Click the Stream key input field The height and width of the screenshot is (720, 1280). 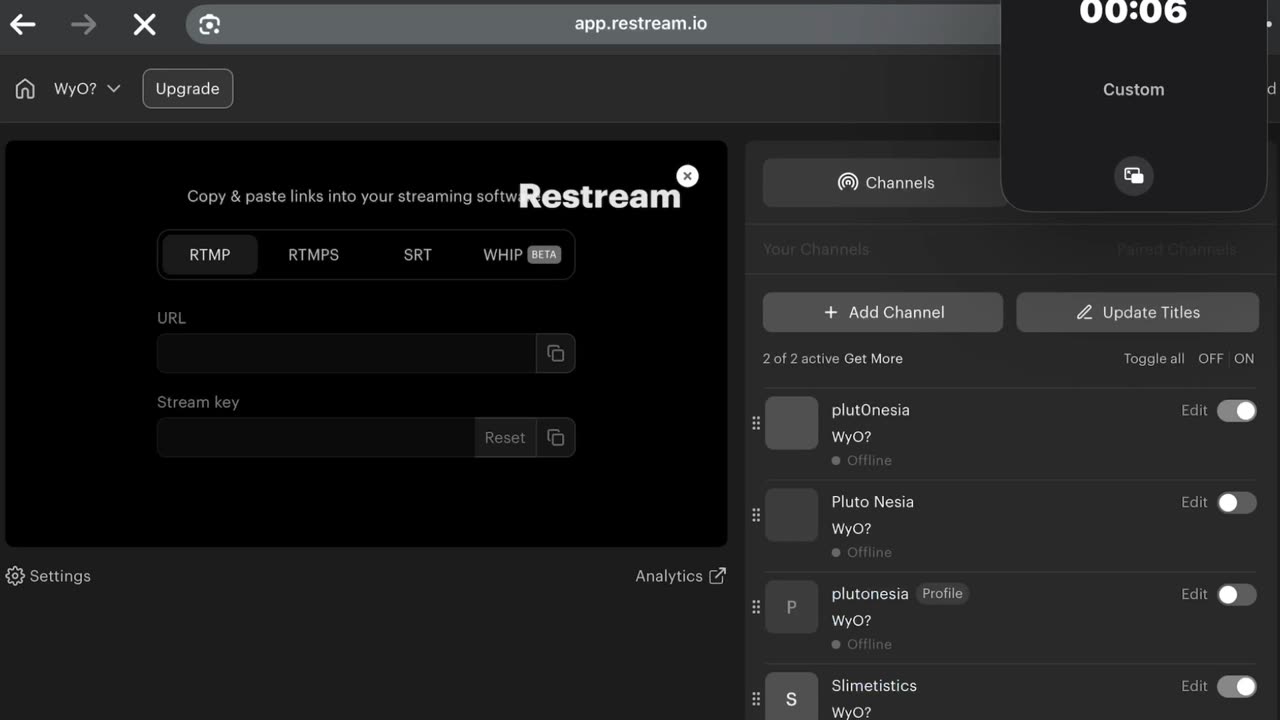coord(316,437)
